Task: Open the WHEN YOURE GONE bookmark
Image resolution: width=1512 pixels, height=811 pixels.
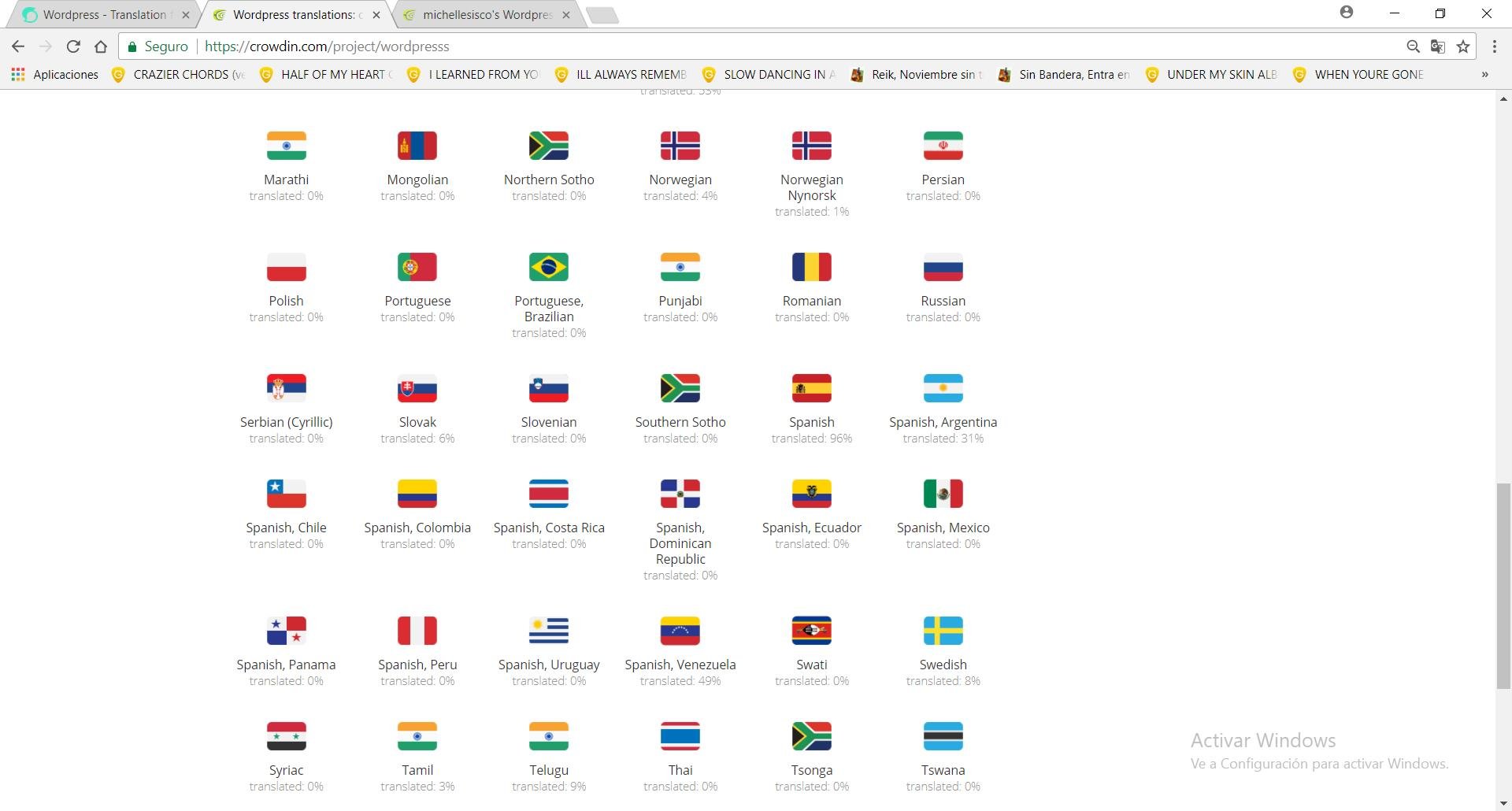Action: [x=1359, y=74]
